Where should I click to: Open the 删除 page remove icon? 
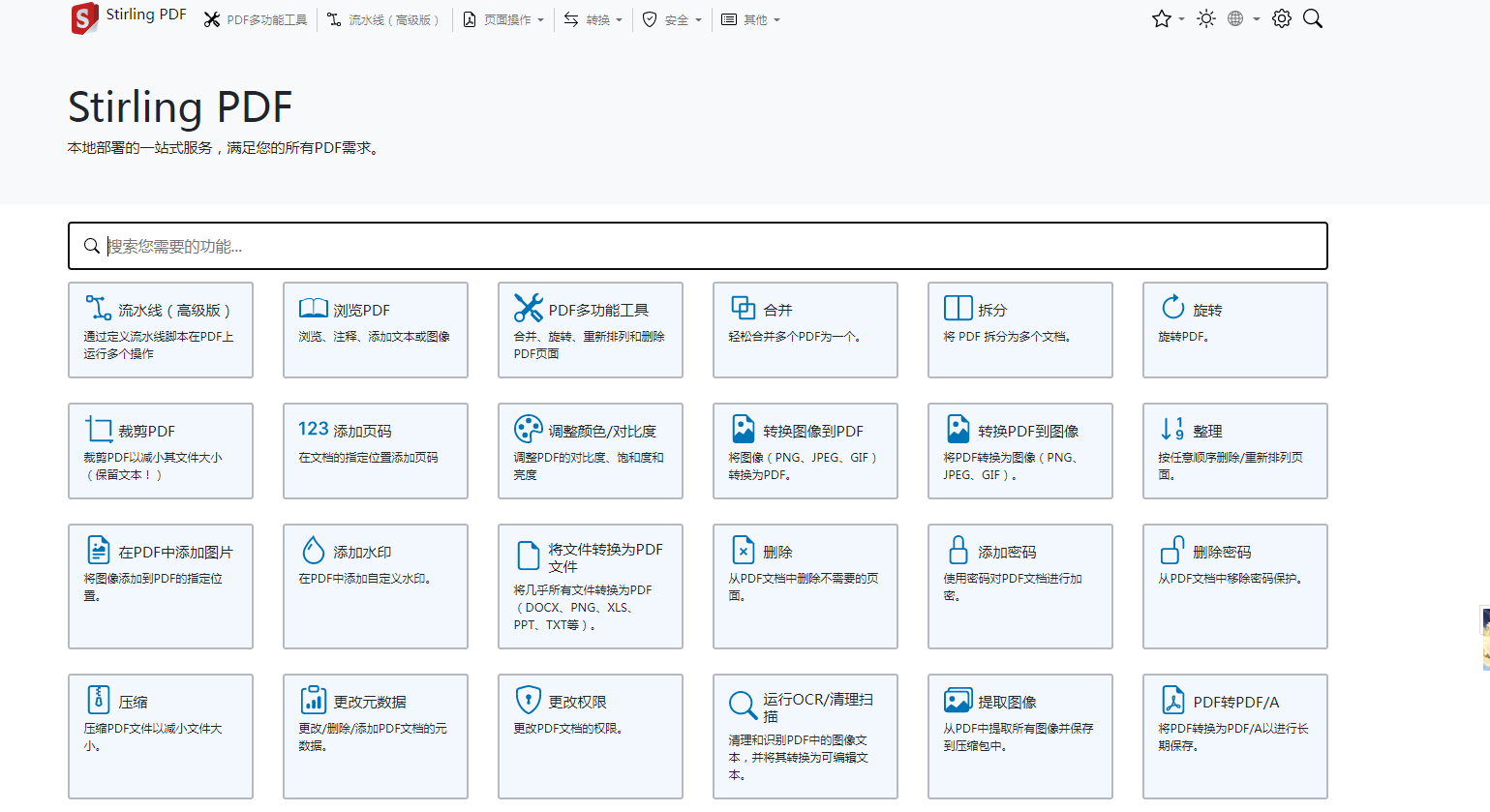(743, 550)
